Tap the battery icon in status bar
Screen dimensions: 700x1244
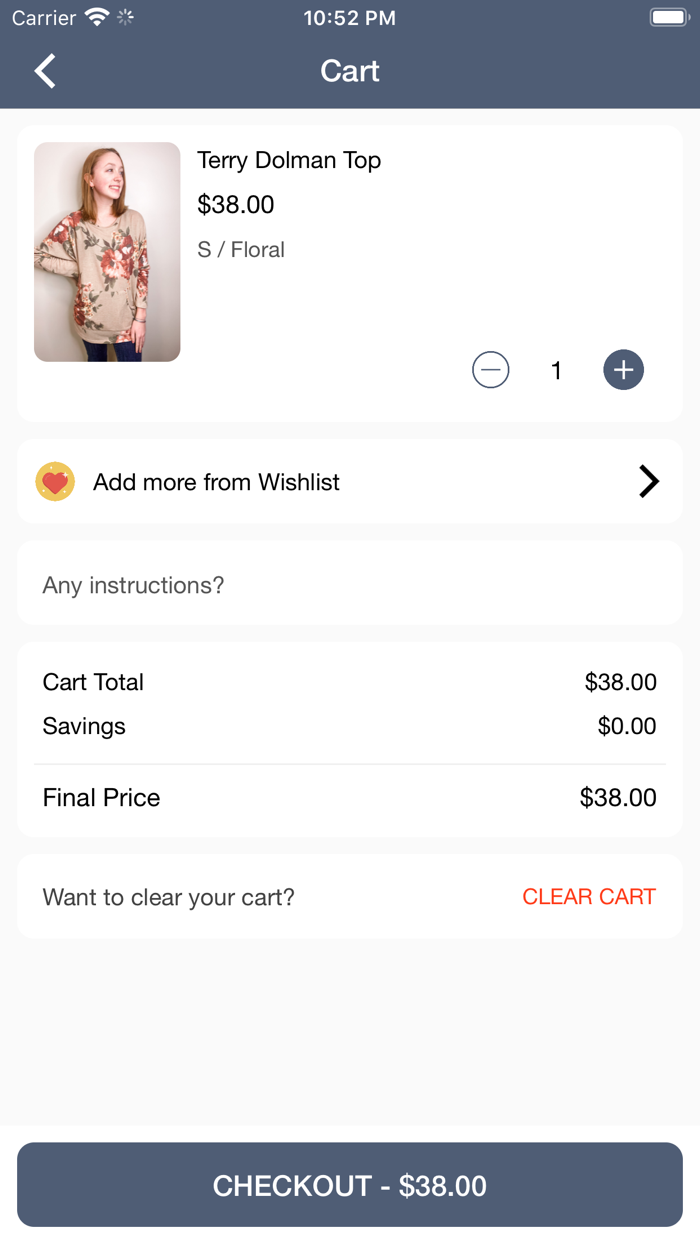tap(667, 18)
